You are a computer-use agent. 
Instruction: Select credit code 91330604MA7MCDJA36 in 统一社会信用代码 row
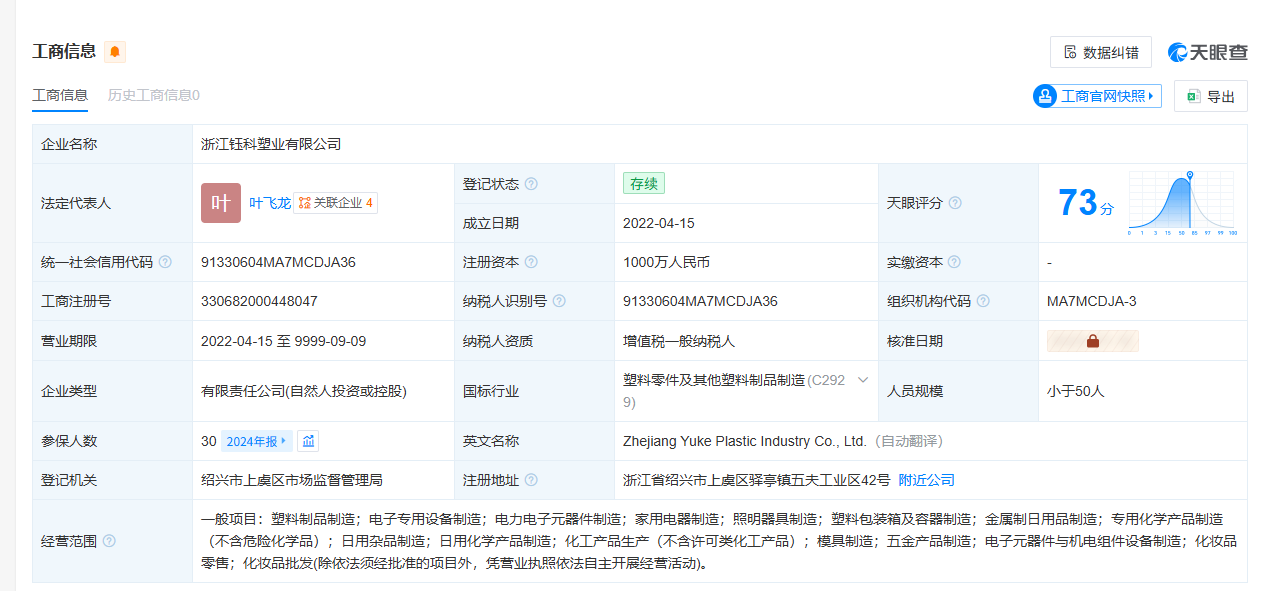(x=278, y=262)
